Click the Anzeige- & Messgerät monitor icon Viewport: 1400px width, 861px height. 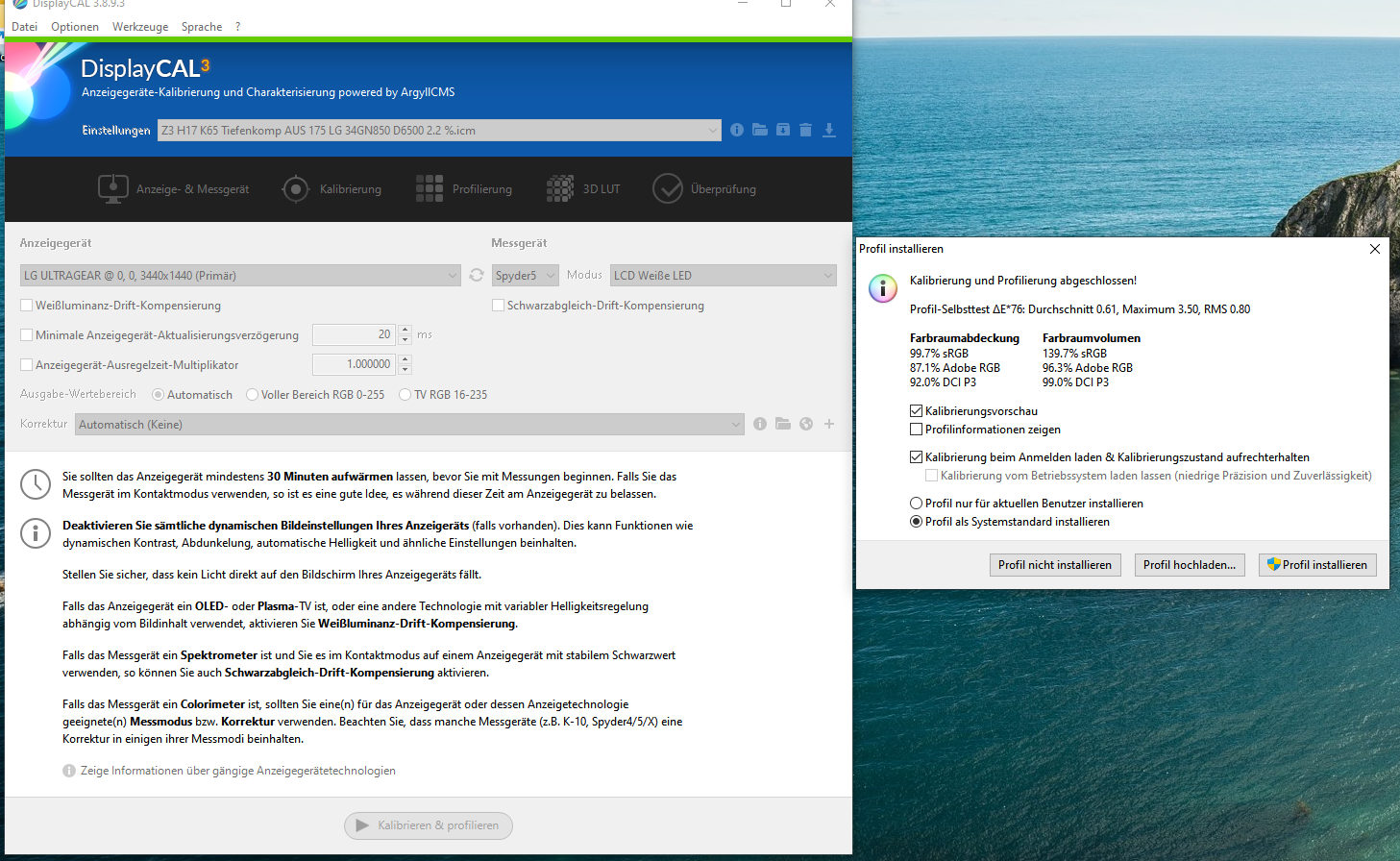[x=113, y=188]
